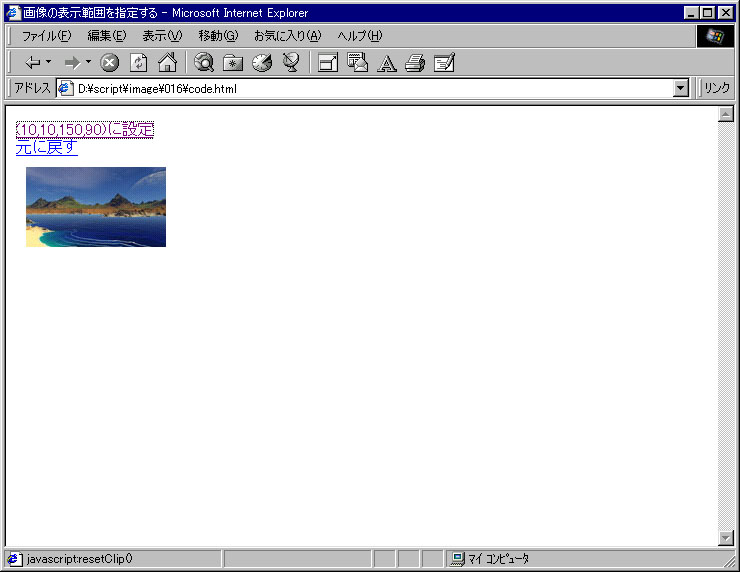Click the Font size letter A icon

(x=387, y=63)
